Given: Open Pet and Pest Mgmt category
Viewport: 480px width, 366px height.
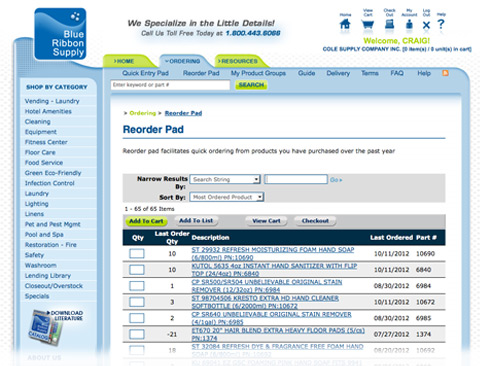Looking at the screenshot, I should tap(52, 224).
